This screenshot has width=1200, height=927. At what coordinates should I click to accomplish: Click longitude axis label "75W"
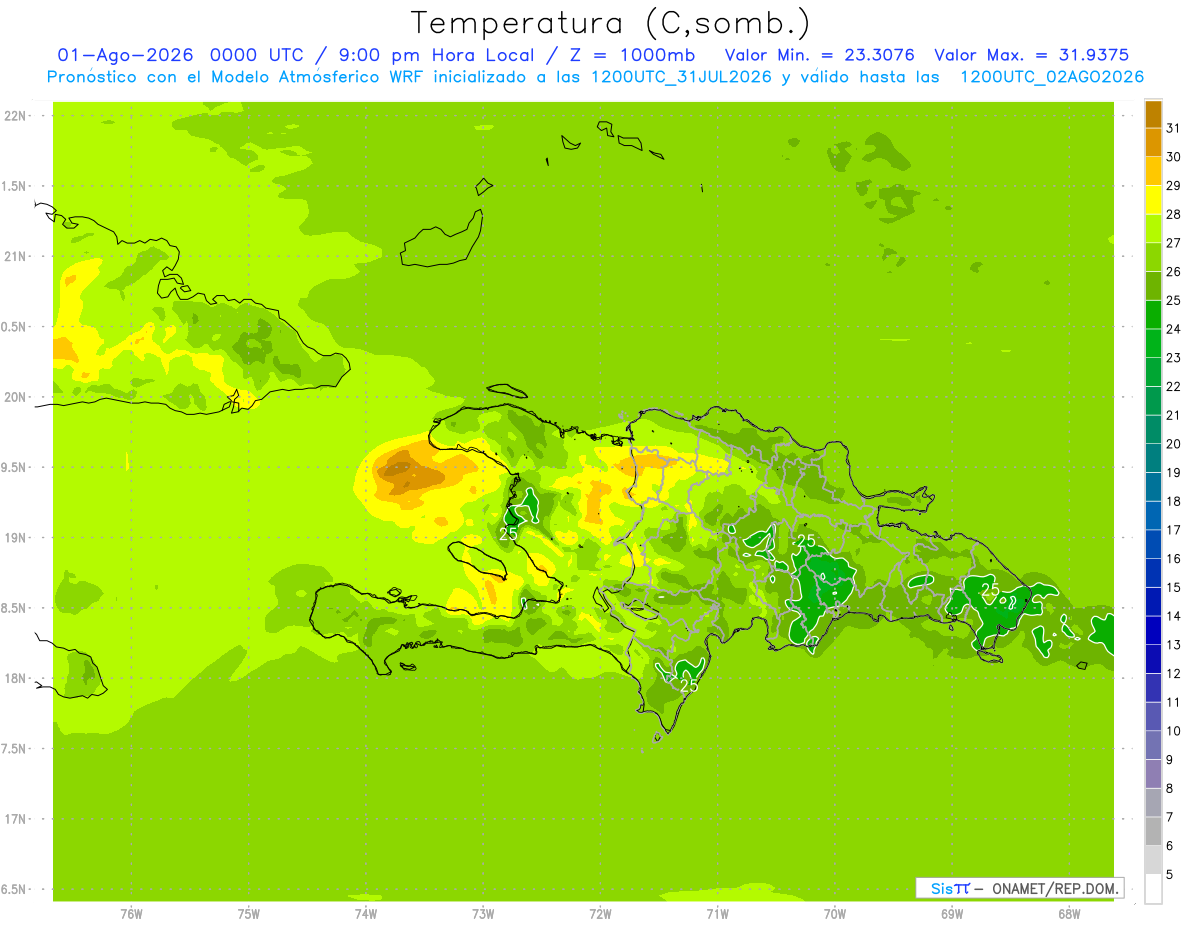[249, 914]
